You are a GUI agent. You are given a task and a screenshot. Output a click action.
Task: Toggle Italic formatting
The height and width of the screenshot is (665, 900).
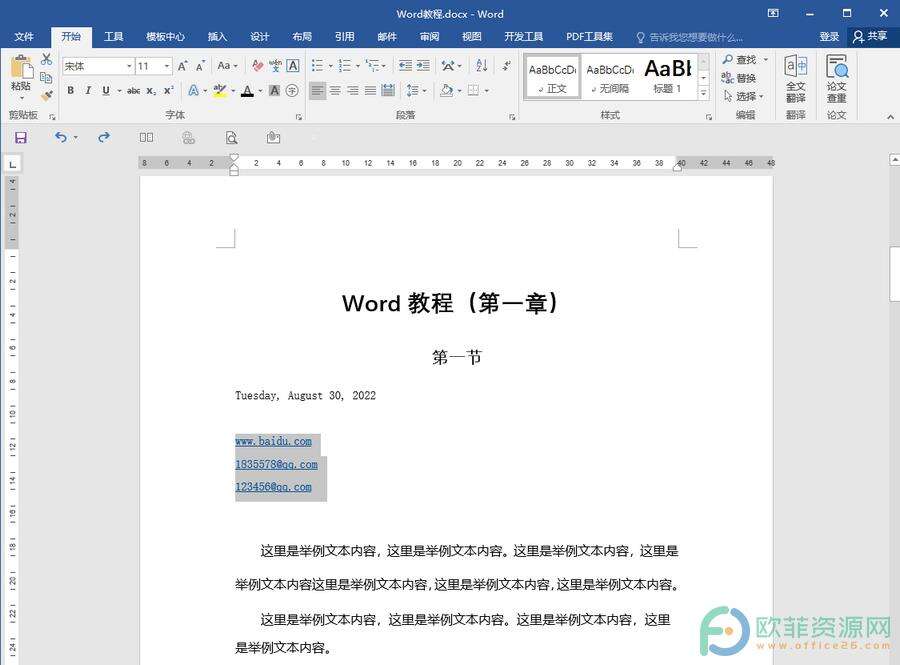tap(88, 91)
